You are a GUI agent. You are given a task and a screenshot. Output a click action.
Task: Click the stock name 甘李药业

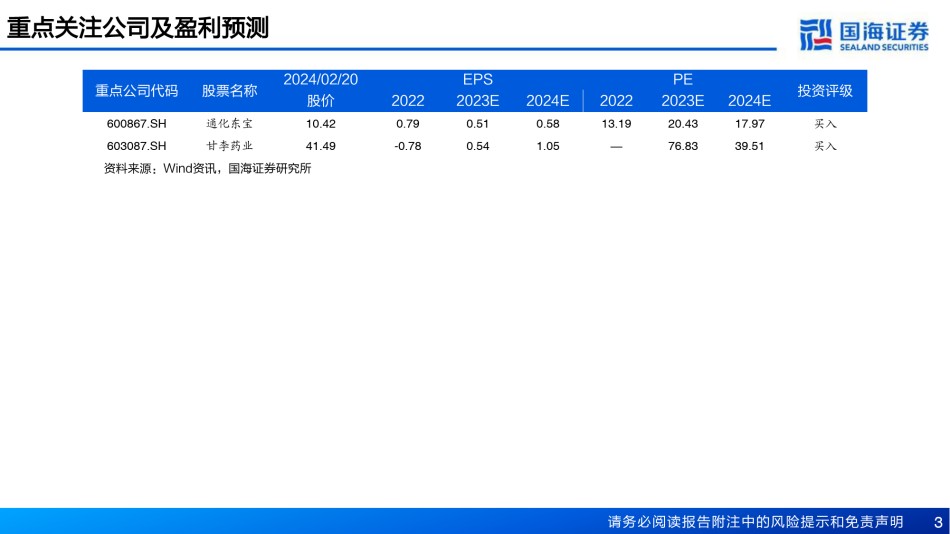[230, 146]
